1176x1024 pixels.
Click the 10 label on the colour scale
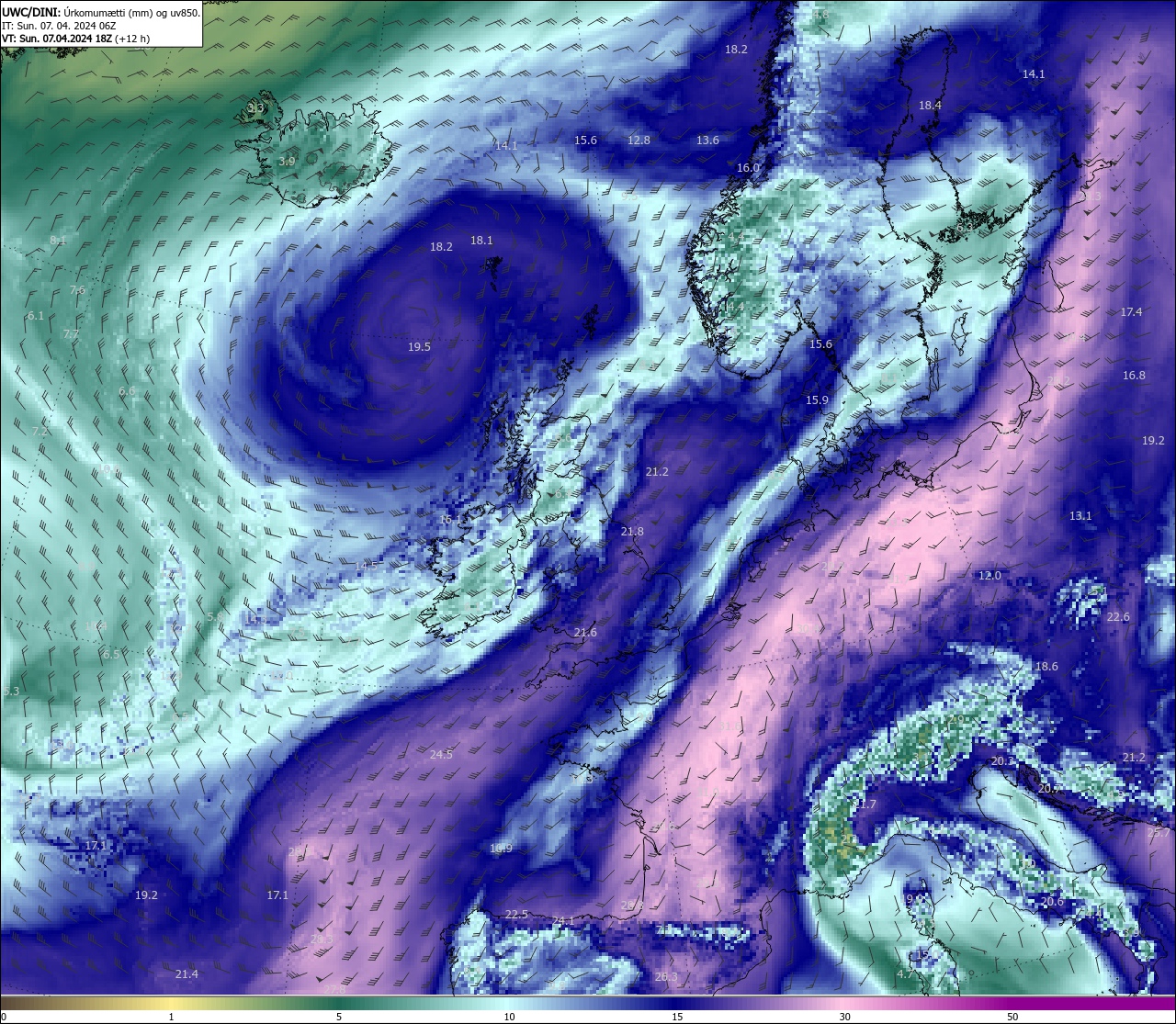[x=509, y=1017]
